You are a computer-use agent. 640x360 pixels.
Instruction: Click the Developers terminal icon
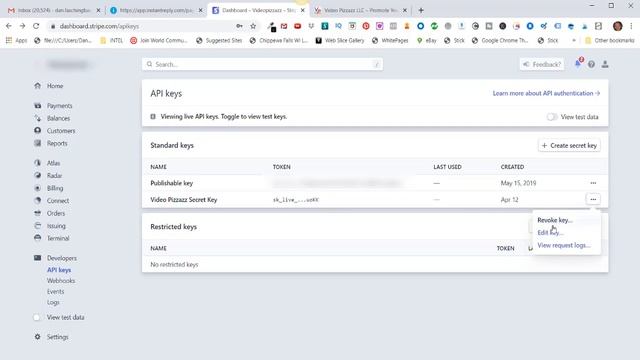(38, 258)
